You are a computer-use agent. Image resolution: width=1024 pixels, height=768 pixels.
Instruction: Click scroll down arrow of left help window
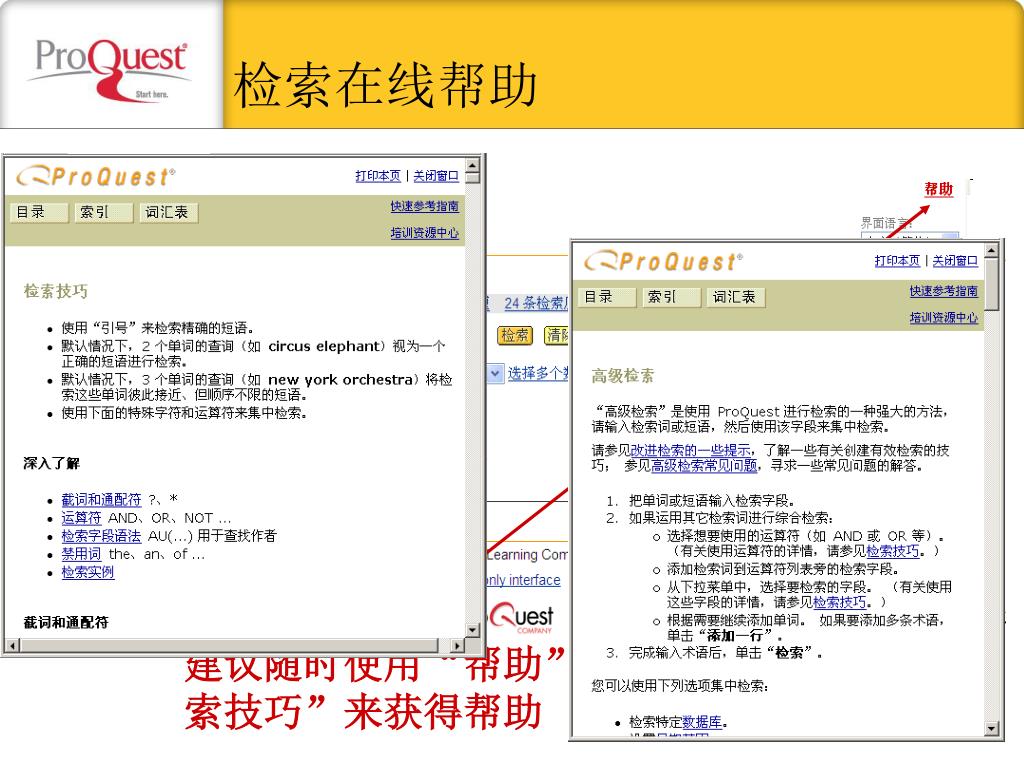[x=473, y=630]
